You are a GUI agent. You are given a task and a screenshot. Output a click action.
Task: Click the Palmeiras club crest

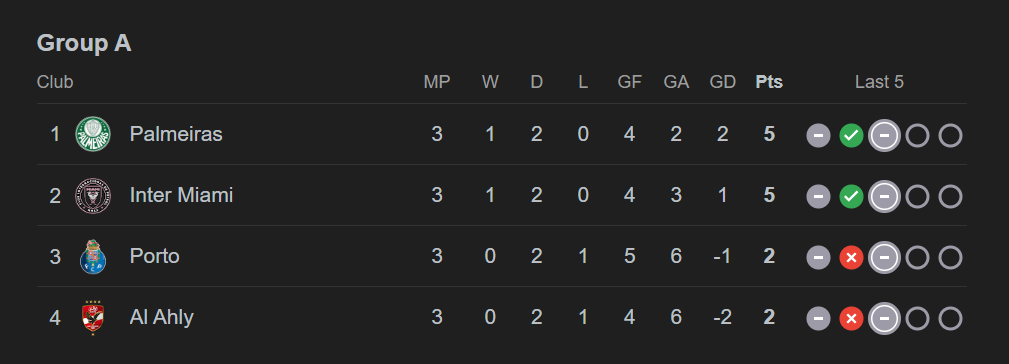(x=93, y=134)
